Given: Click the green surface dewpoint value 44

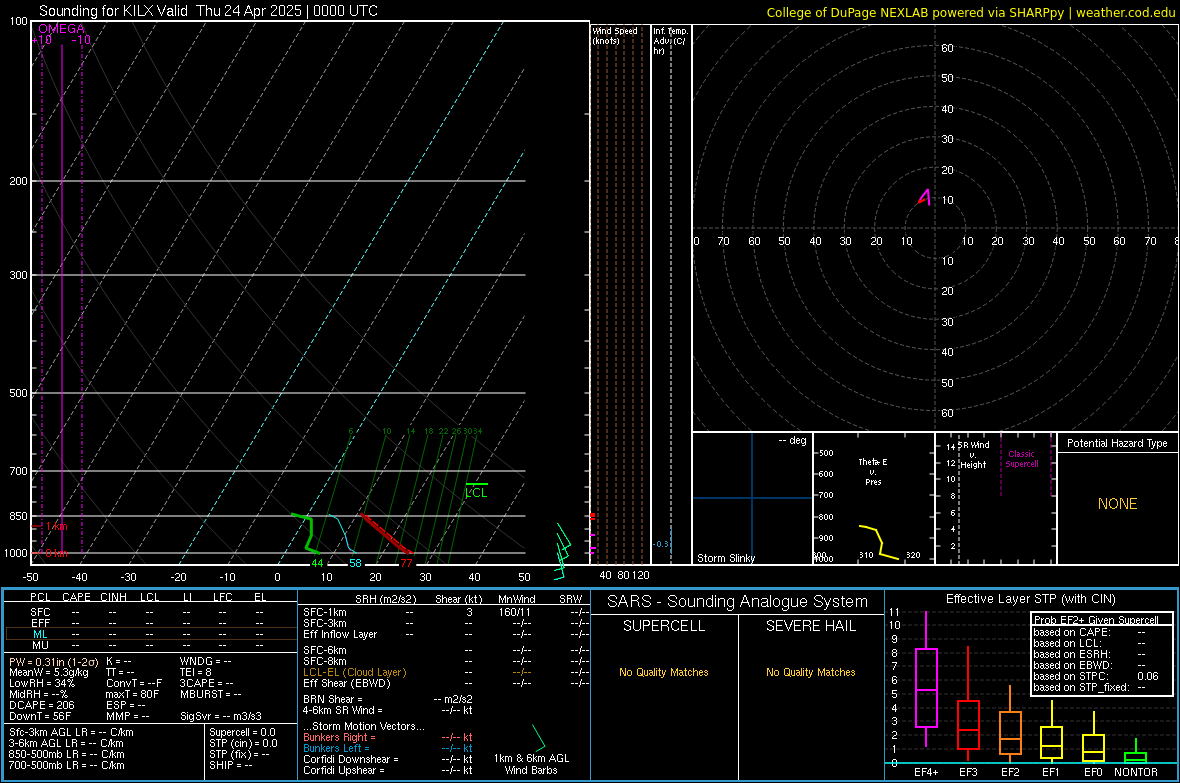Looking at the screenshot, I should (x=318, y=563).
